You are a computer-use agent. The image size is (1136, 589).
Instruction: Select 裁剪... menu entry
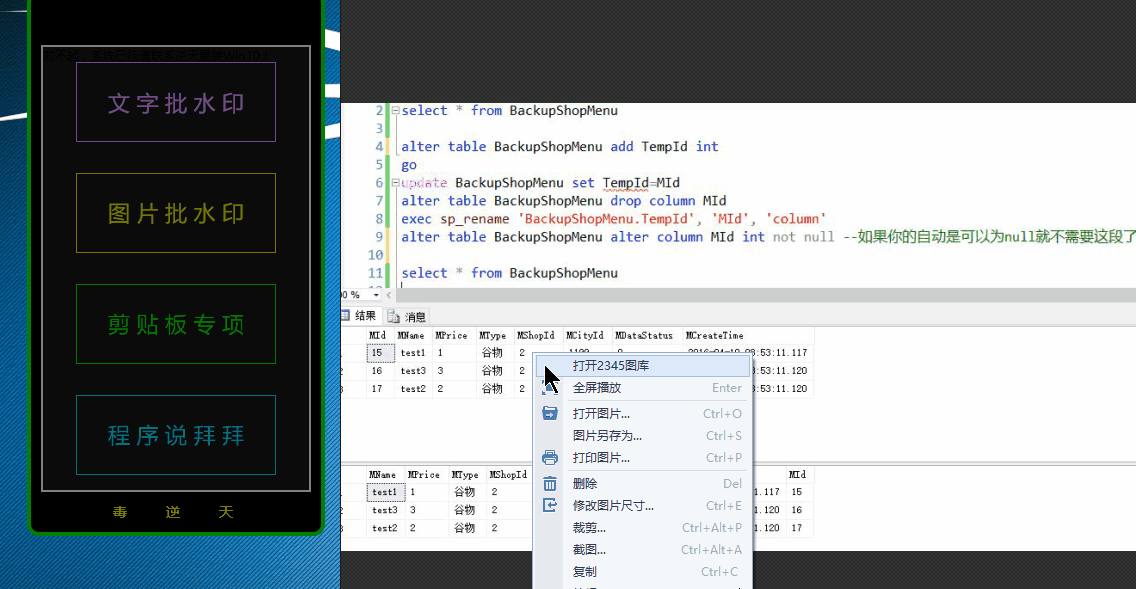coord(643,527)
